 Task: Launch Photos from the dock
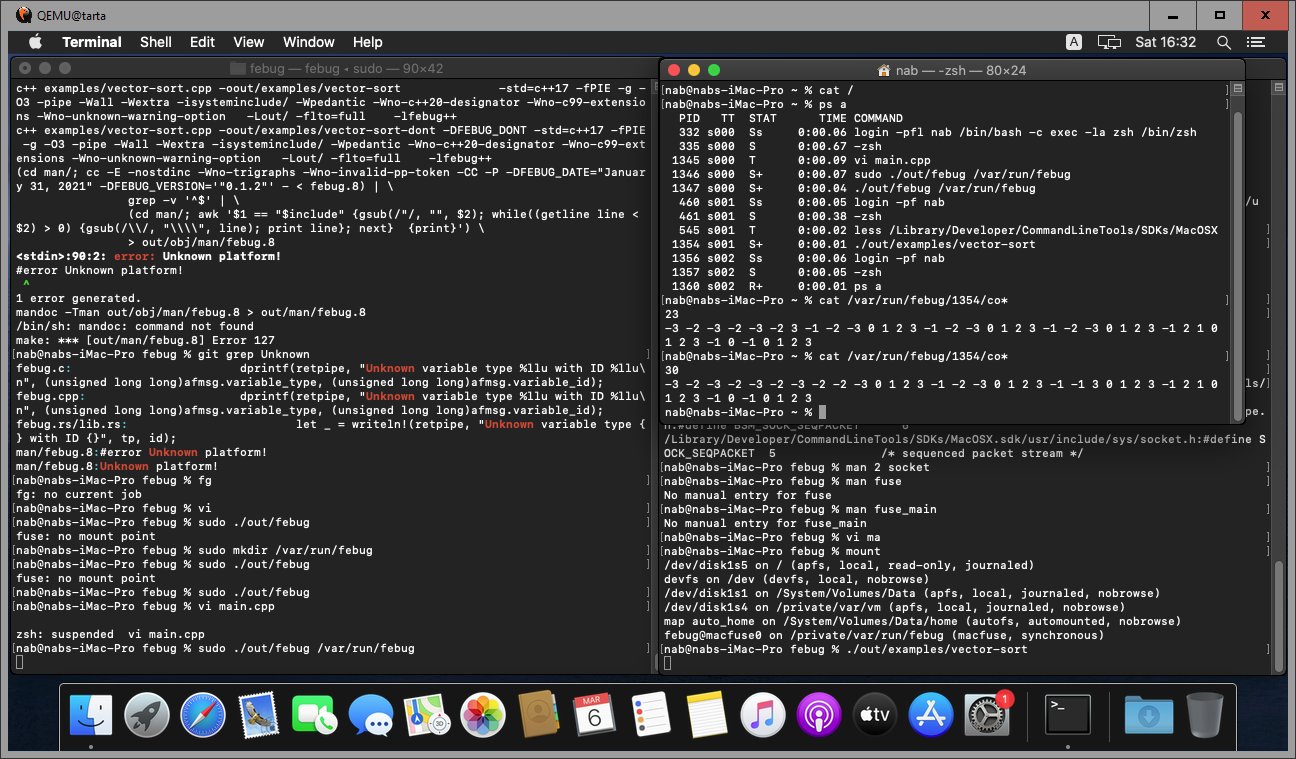click(483, 715)
